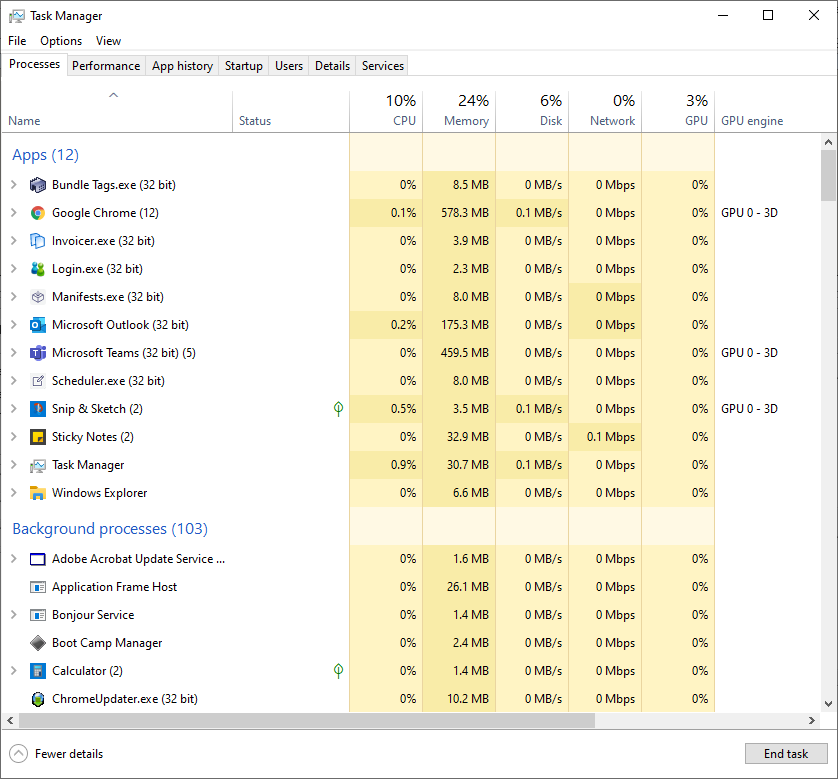Screen dimensions: 838x779
Task: Expand the Scheduler.exe process row
Action: [x=14, y=381]
